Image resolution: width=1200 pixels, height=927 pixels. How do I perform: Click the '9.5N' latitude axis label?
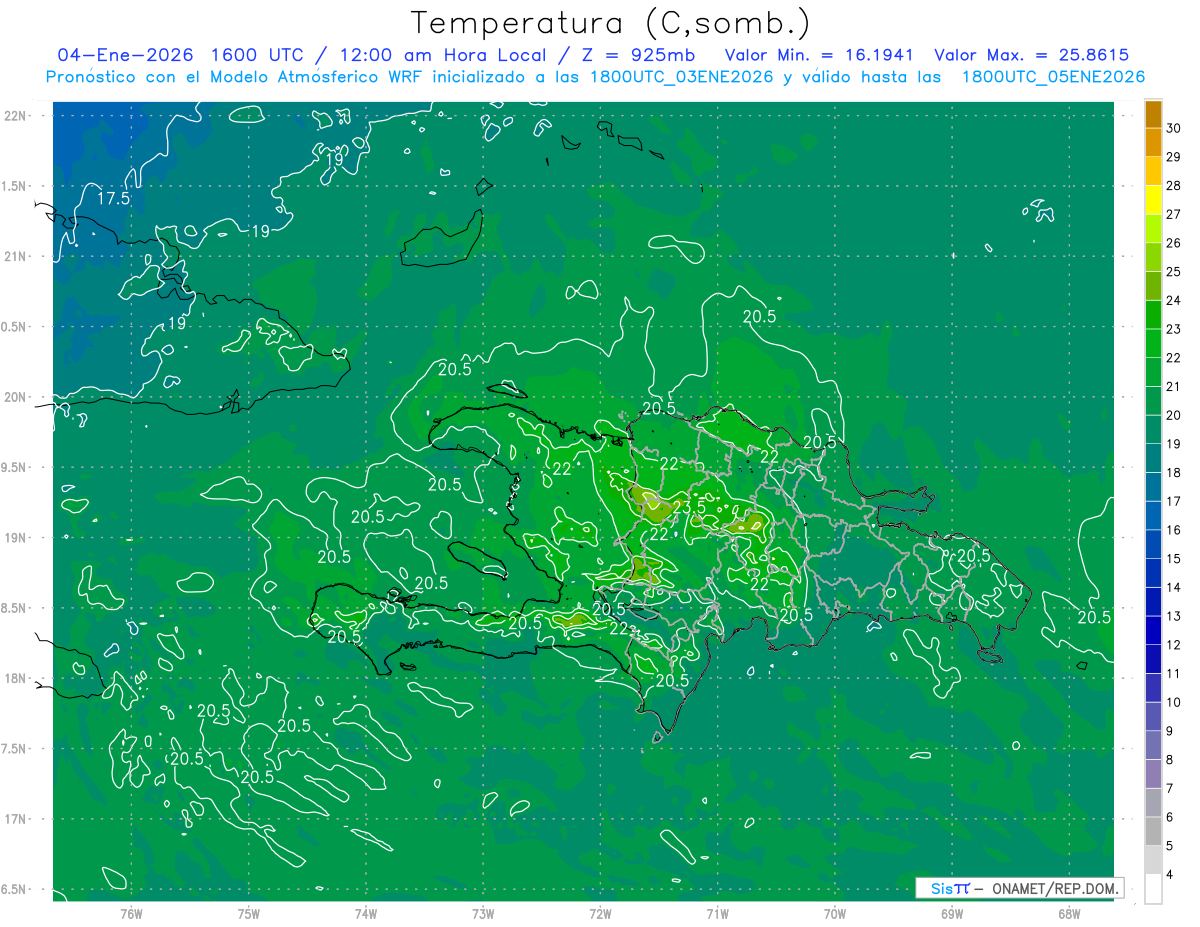pyautogui.click(x=14, y=468)
